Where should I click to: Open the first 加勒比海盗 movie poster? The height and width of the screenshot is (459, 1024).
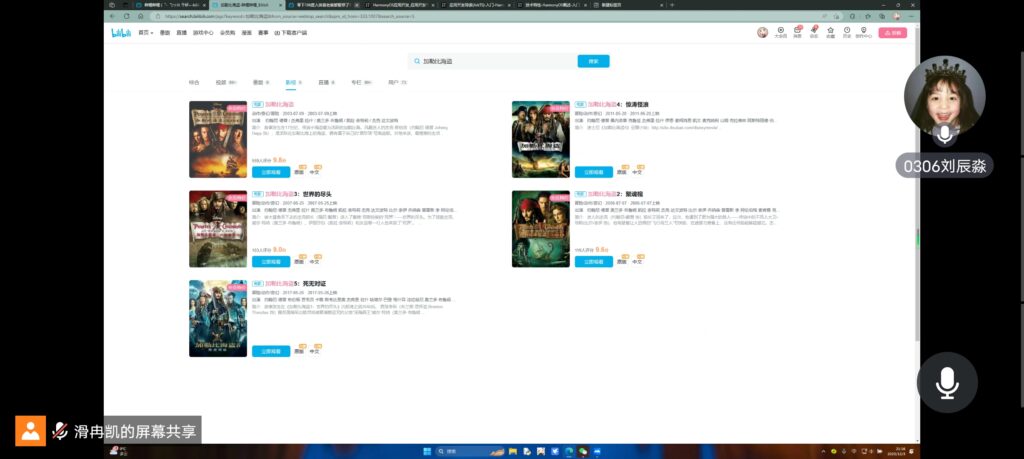(x=218, y=139)
